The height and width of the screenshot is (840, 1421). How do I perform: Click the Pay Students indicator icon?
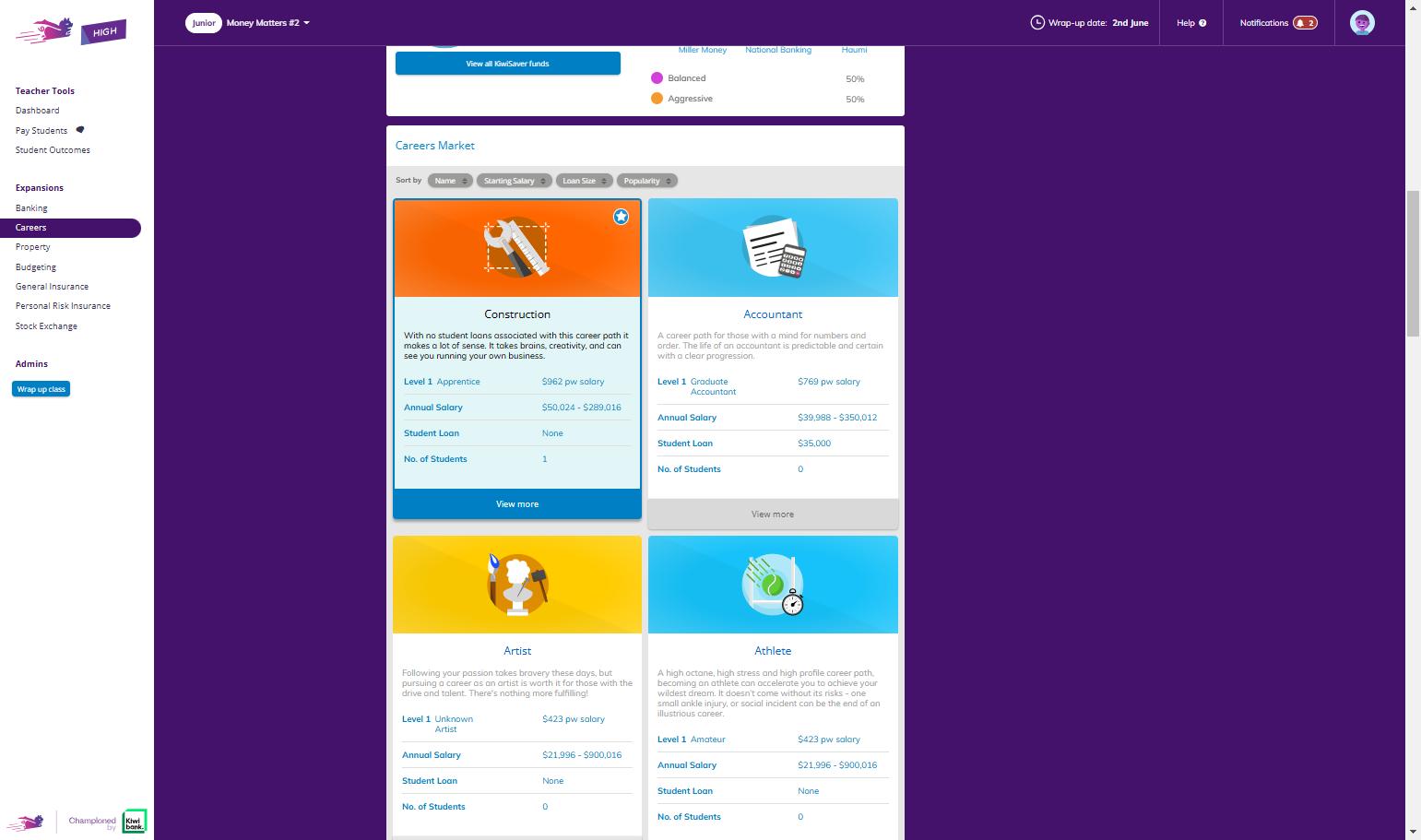(x=80, y=130)
